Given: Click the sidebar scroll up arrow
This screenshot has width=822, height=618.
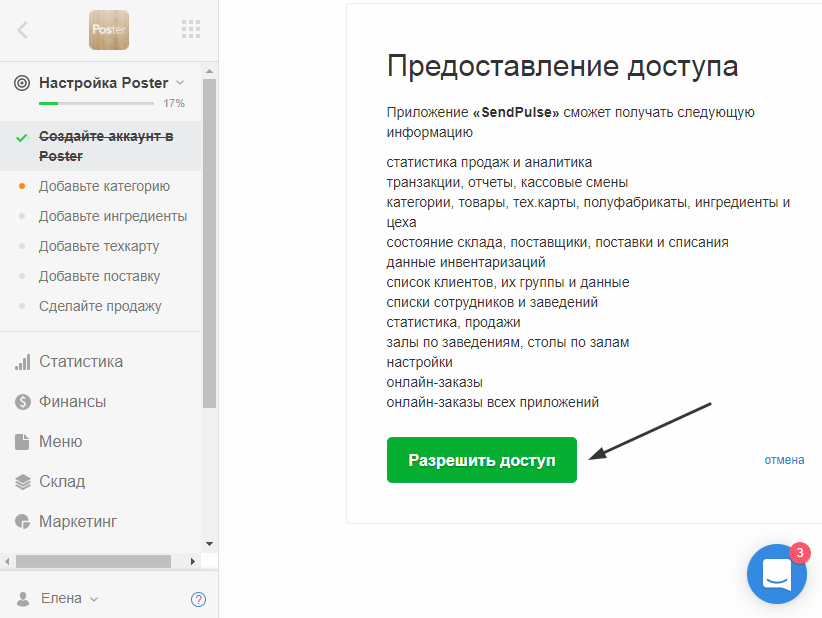Looking at the screenshot, I should click(x=210, y=71).
